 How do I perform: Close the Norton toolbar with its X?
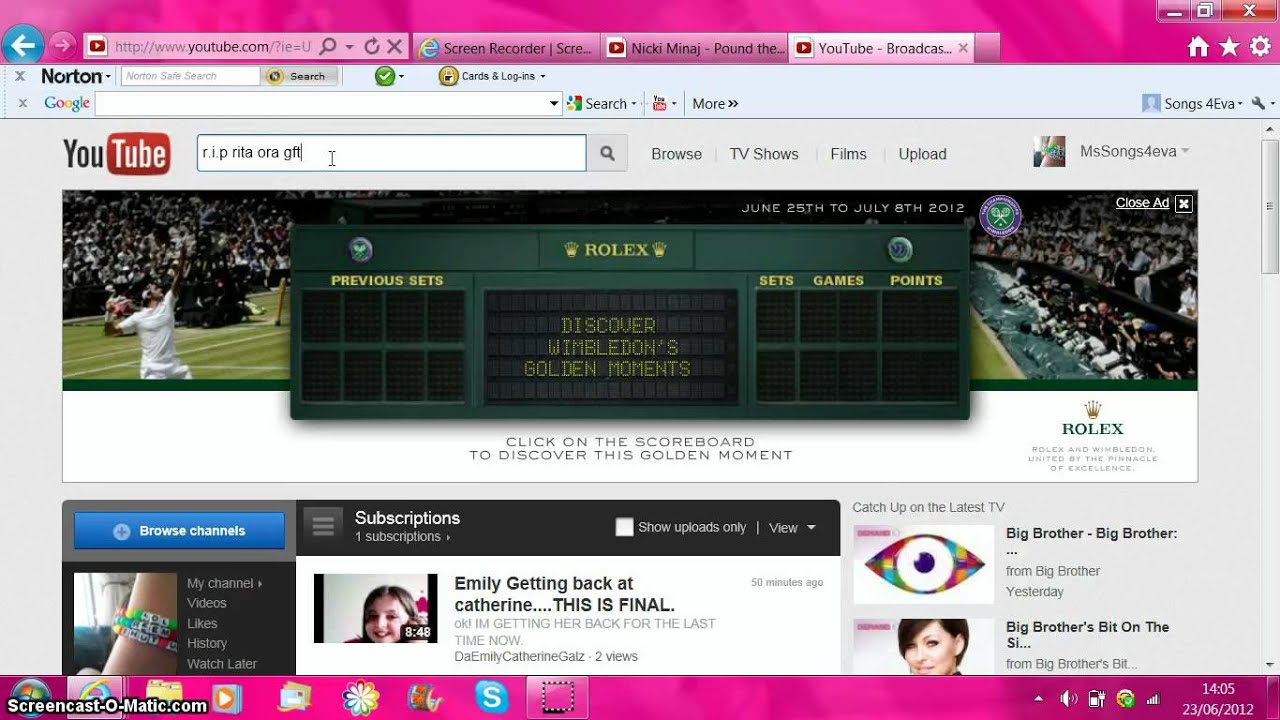click(x=20, y=76)
